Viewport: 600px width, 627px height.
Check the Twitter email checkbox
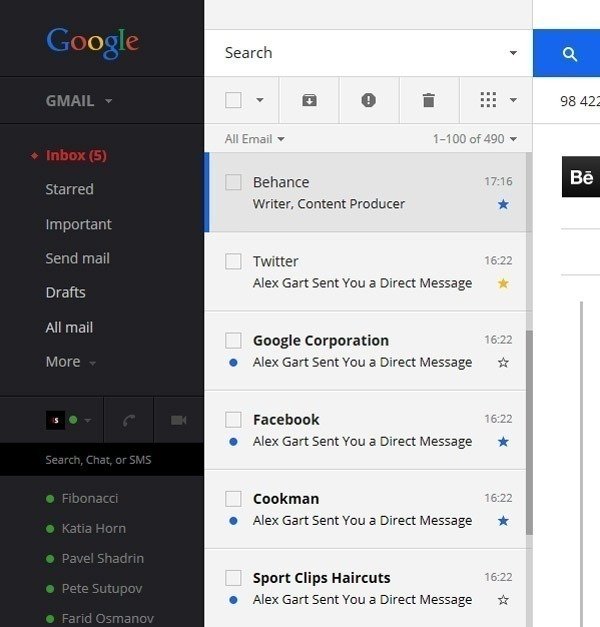pos(233,261)
